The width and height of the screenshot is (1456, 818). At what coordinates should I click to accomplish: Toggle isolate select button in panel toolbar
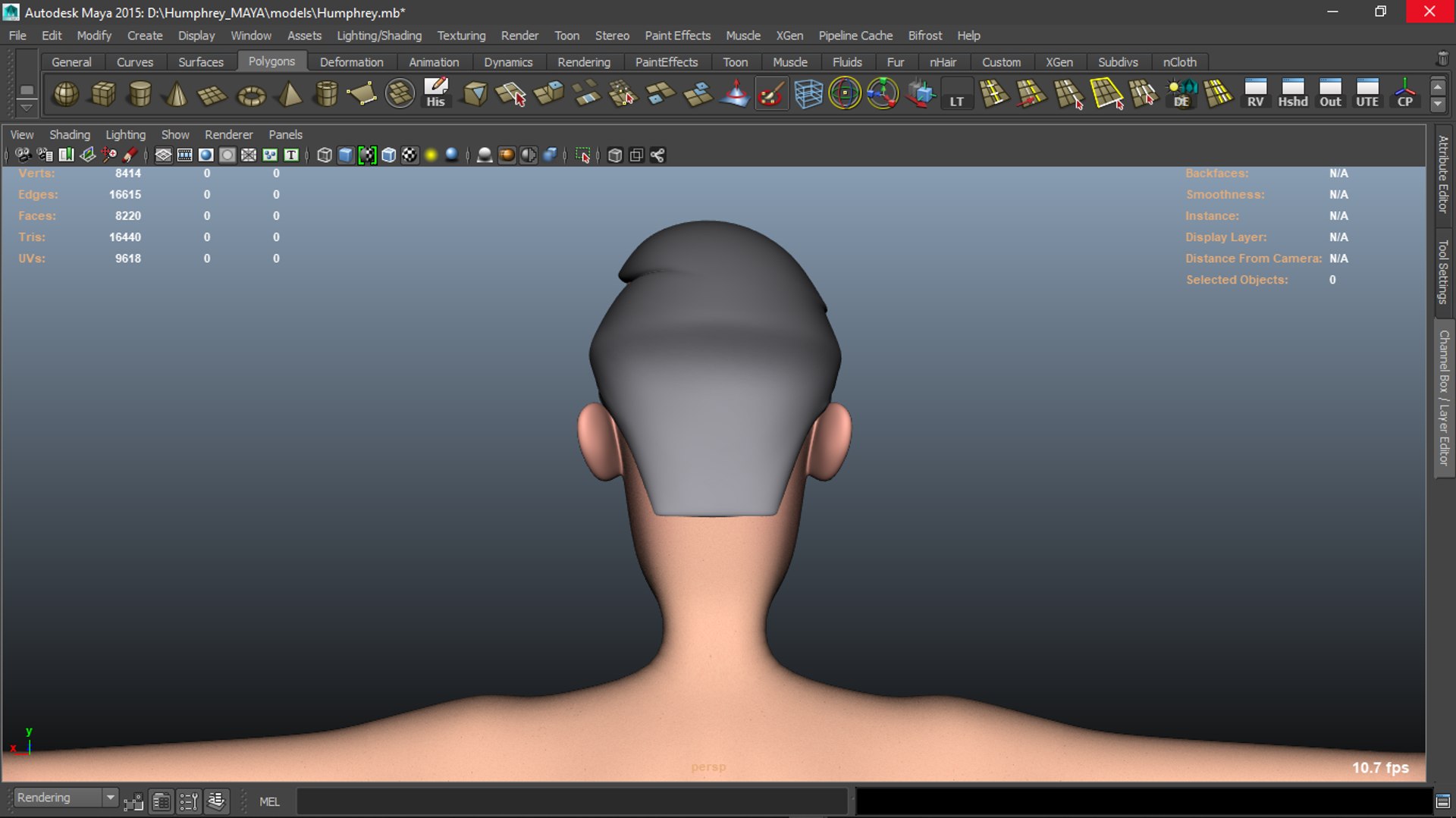pos(582,155)
